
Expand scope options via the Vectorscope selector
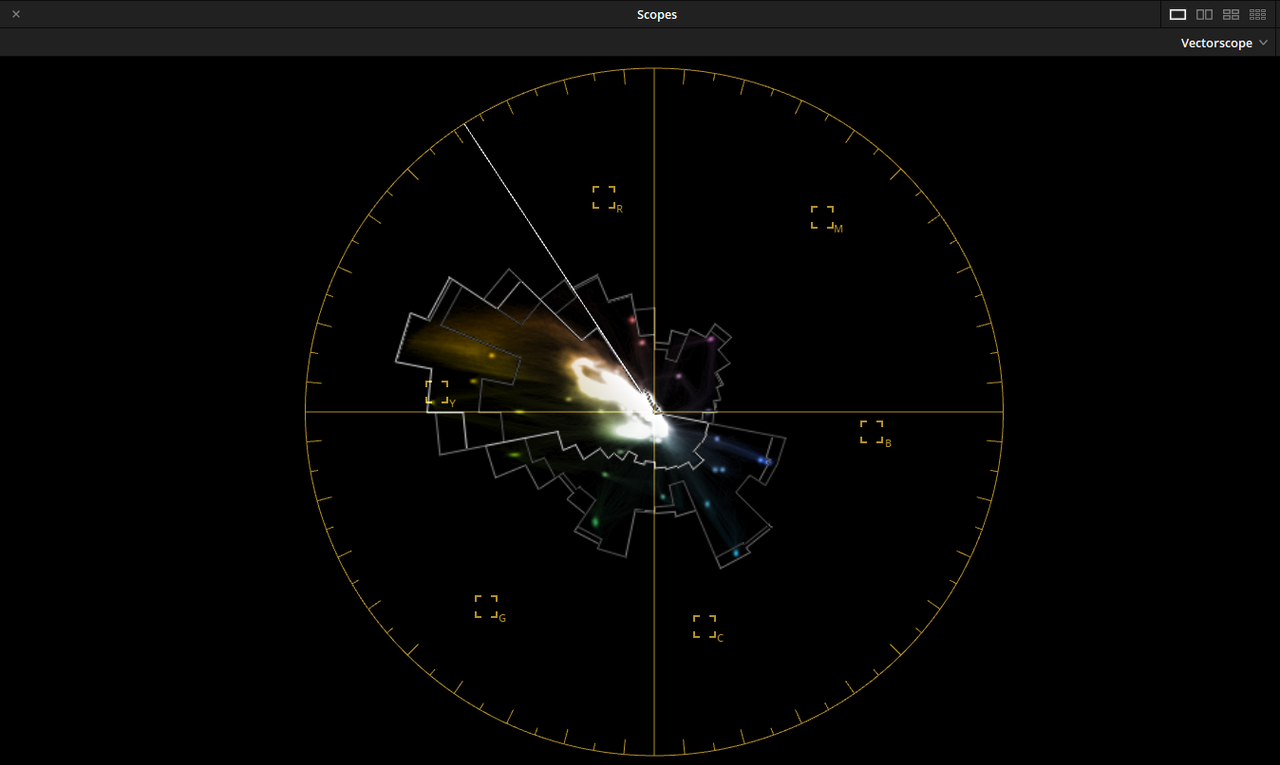[x=1222, y=43]
